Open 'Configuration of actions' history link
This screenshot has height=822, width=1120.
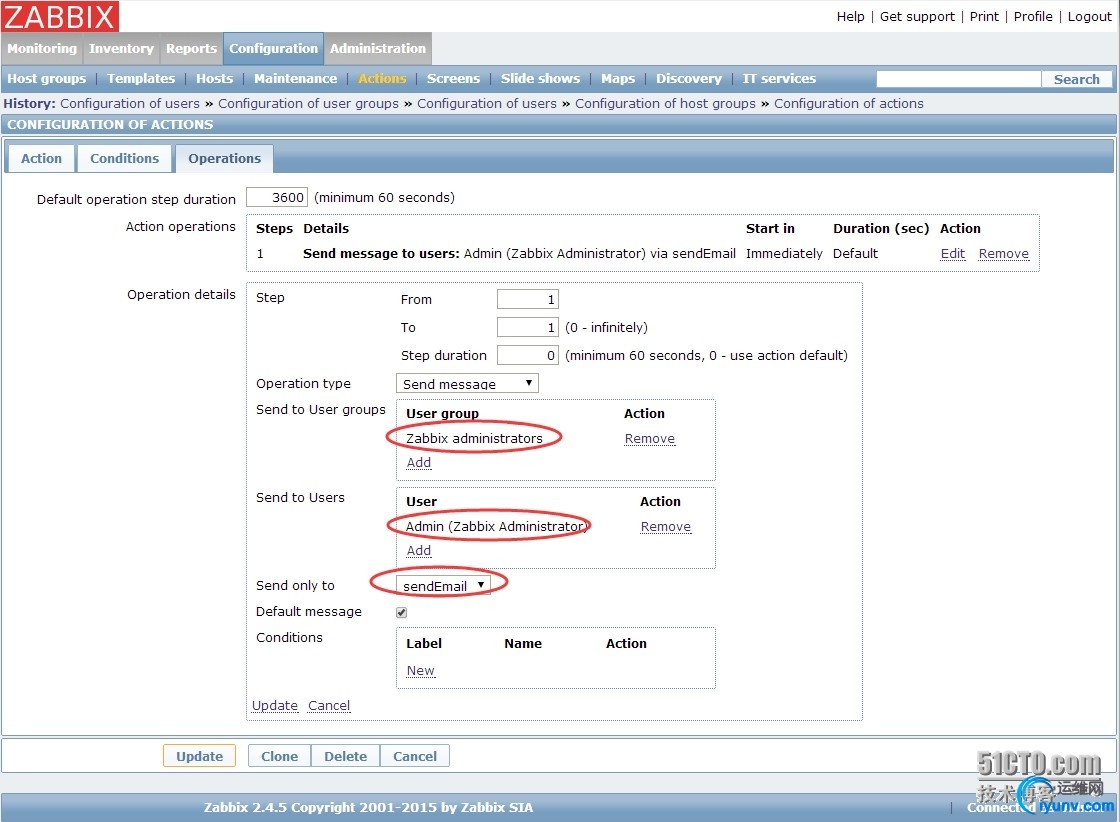(849, 104)
